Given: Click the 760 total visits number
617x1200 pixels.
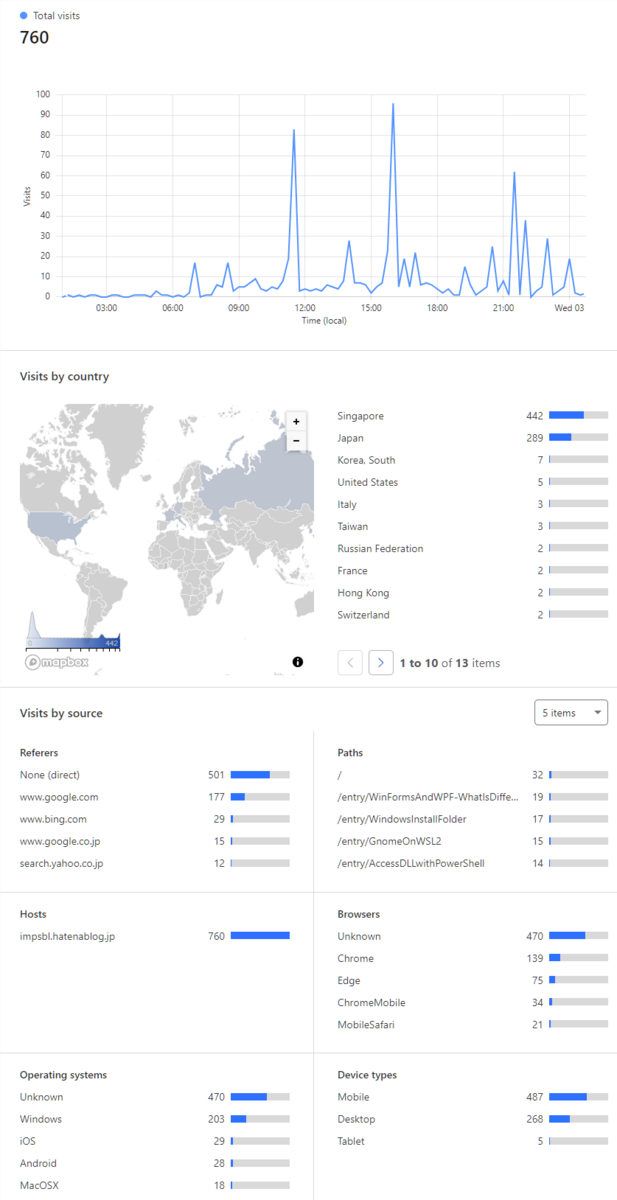Looking at the screenshot, I should click(x=34, y=38).
